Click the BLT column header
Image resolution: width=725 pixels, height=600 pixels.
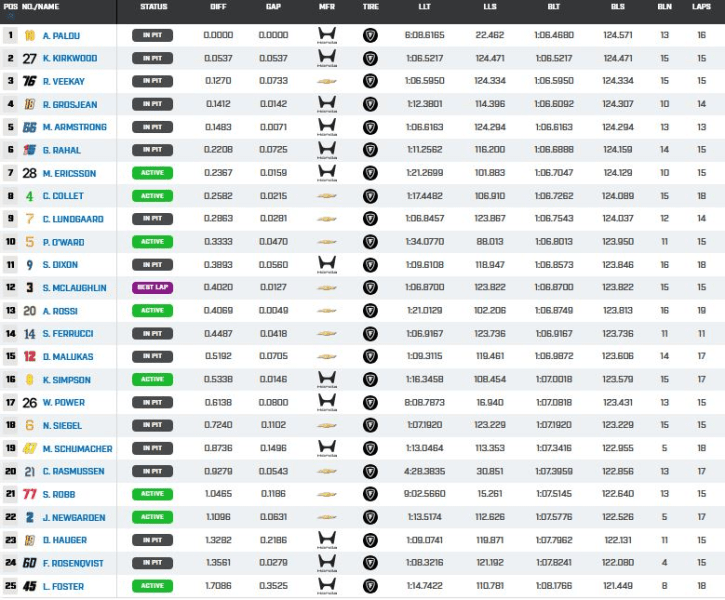pos(553,7)
